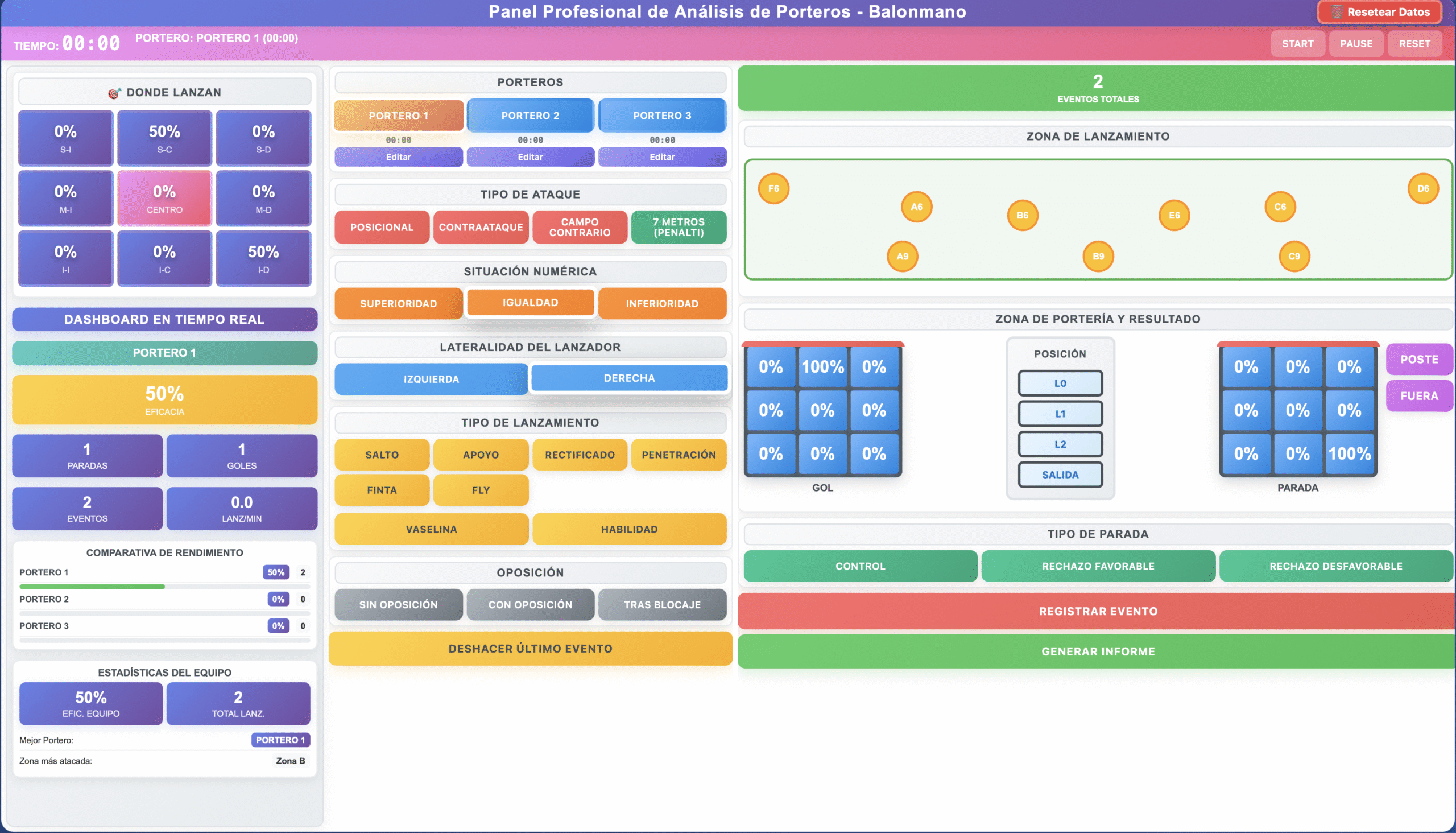This screenshot has width=1456, height=833.
Task: Start the match timer
Action: 1297,43
